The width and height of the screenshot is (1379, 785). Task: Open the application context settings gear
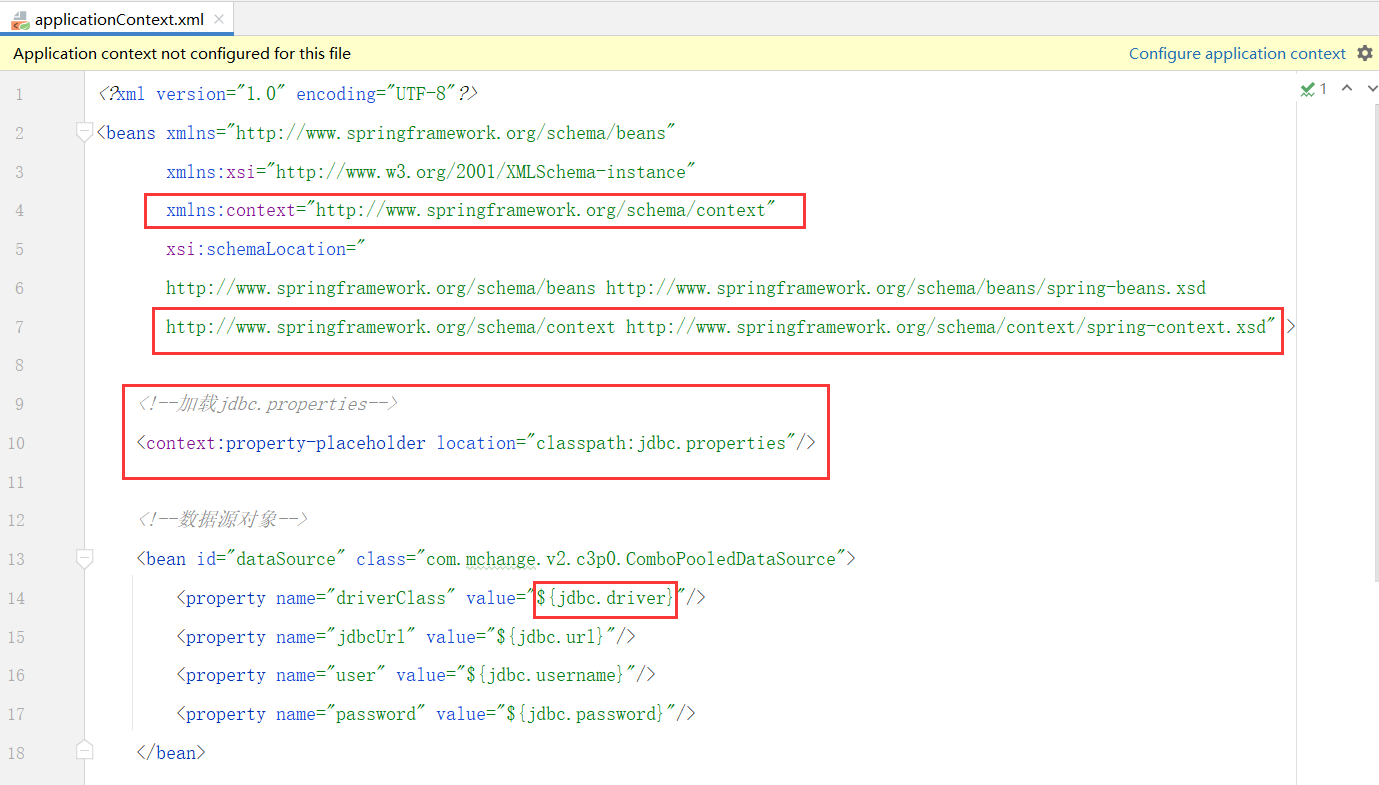[1364, 54]
